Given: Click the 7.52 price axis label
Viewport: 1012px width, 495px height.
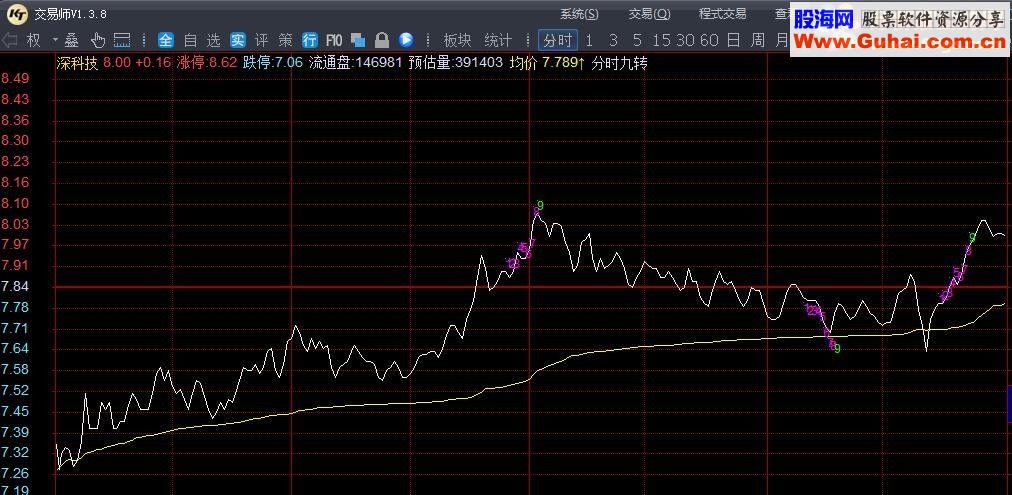Looking at the screenshot, I should click(x=14, y=390).
